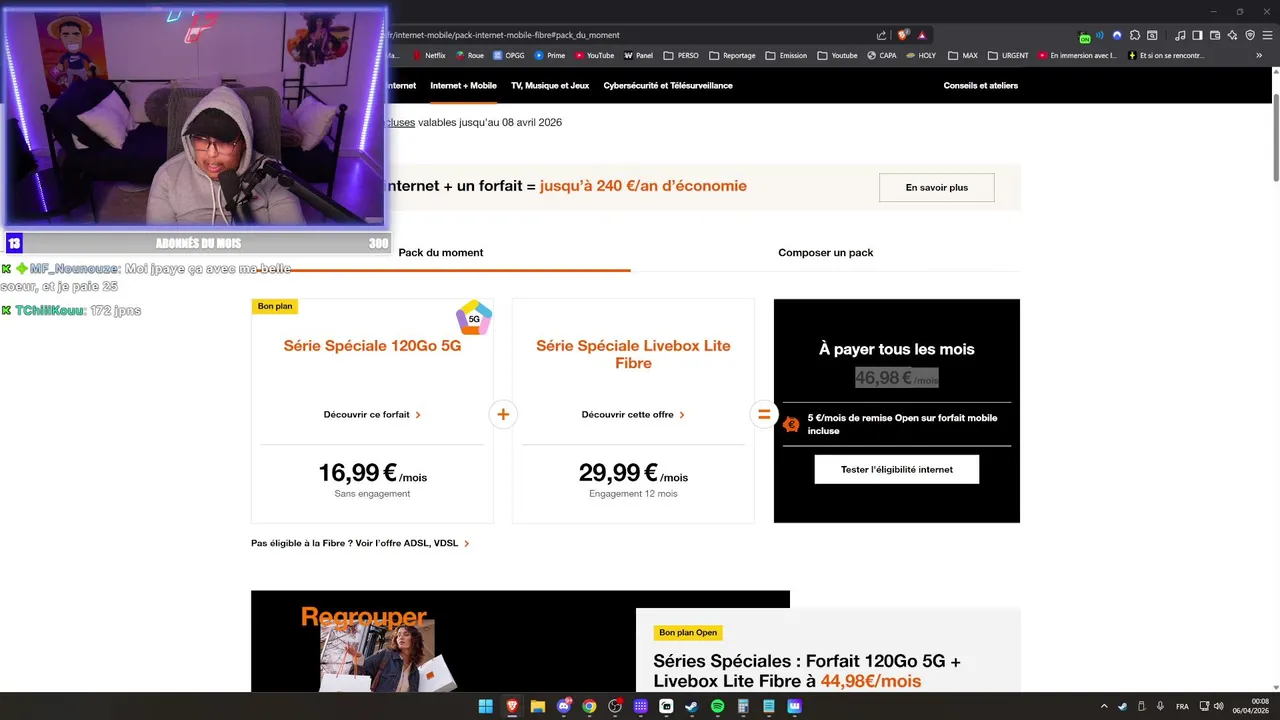This screenshot has height=720, width=1280.
Task: Click the FRA language indicator in tray
Action: tap(1182, 706)
